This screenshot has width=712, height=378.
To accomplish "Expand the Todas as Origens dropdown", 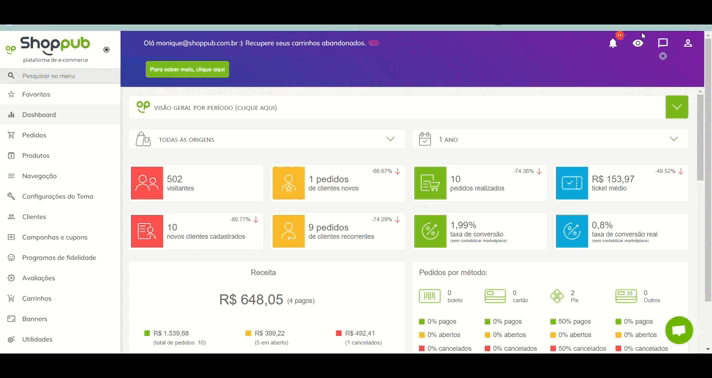I will click(x=267, y=139).
